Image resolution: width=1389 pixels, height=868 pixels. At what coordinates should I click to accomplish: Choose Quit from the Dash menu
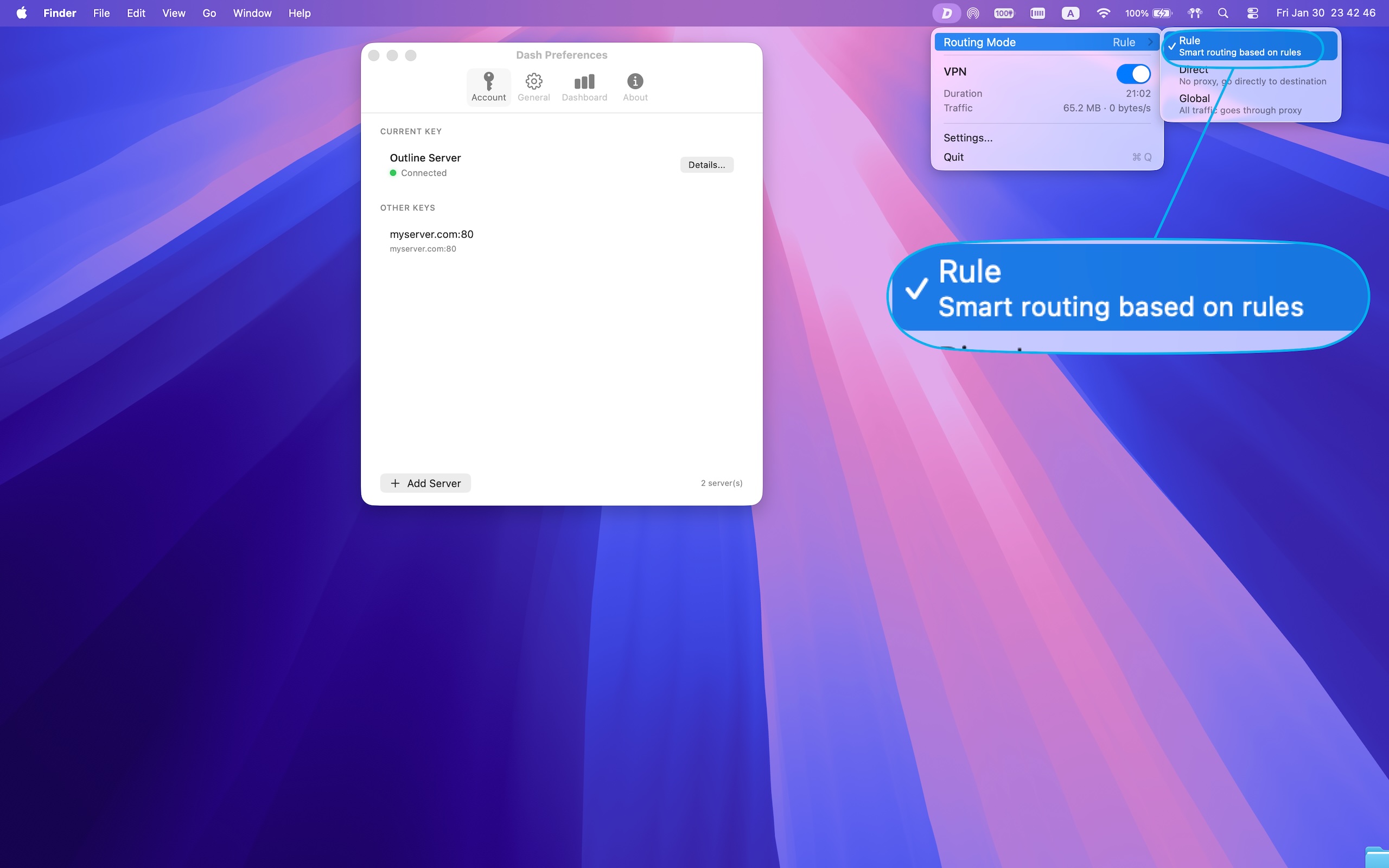953,157
